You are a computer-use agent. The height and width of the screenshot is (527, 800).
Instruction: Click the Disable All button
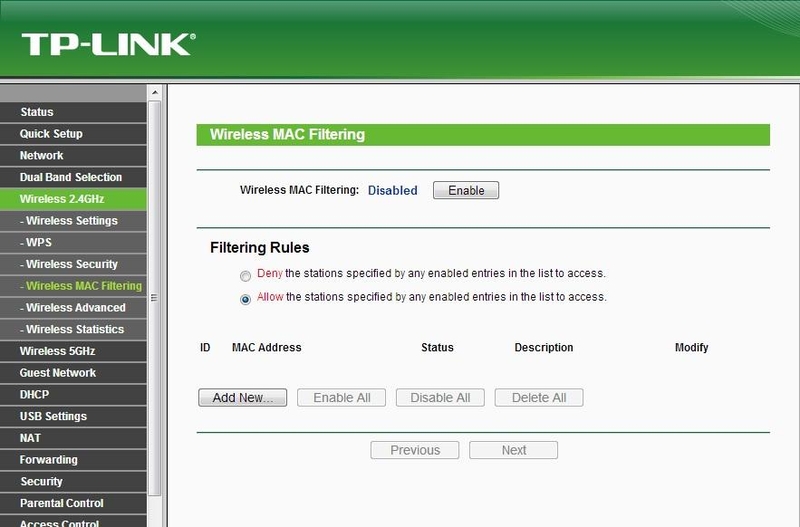pyautogui.click(x=440, y=397)
